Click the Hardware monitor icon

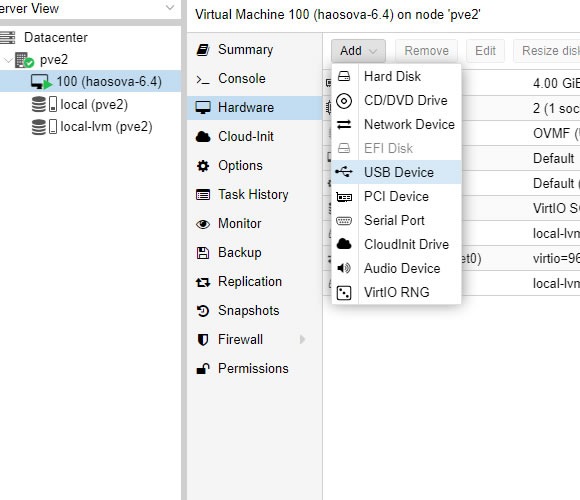point(203,108)
